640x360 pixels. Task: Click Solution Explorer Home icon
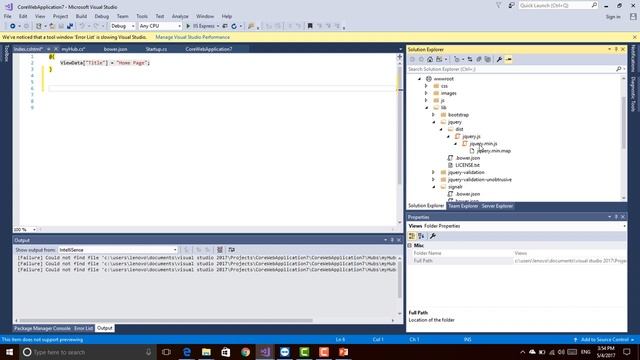(x=430, y=60)
